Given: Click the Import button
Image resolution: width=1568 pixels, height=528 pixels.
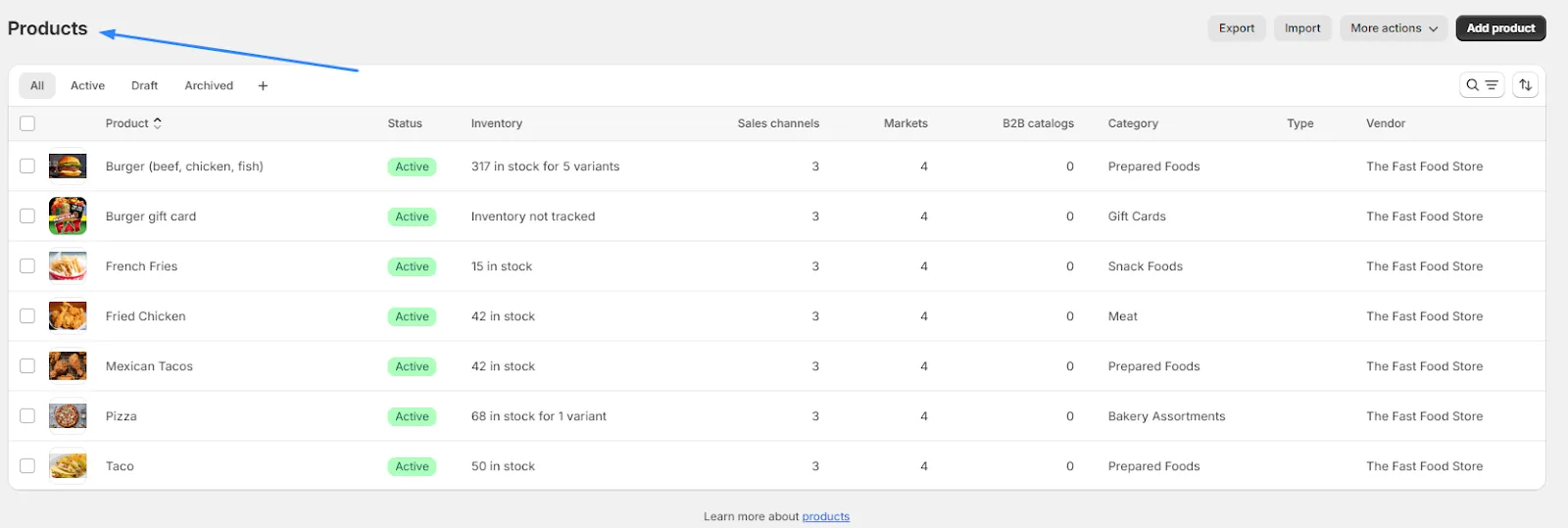Looking at the screenshot, I should [x=1302, y=28].
